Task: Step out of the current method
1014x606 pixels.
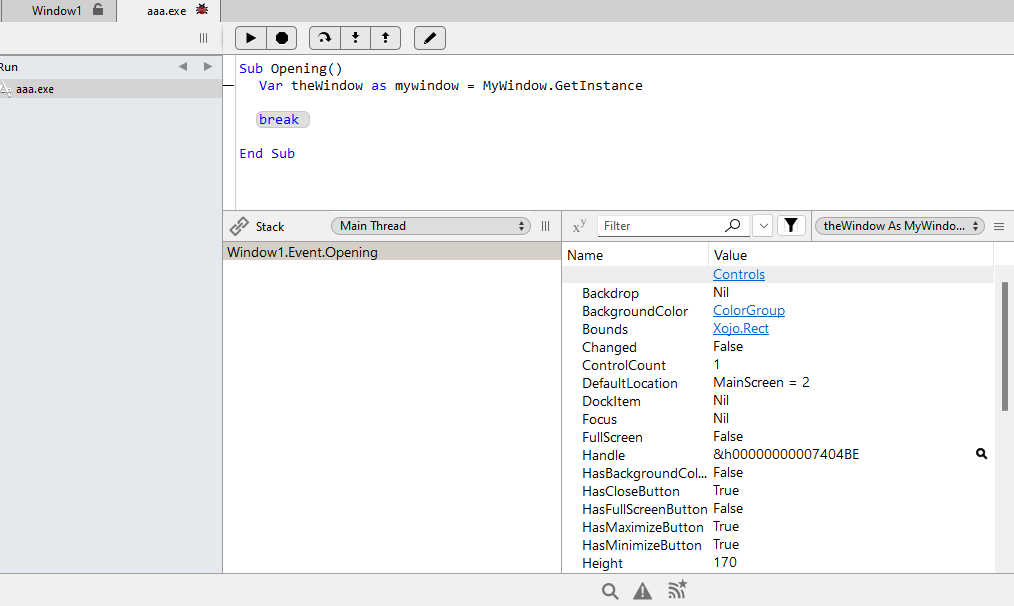Action: pos(385,38)
